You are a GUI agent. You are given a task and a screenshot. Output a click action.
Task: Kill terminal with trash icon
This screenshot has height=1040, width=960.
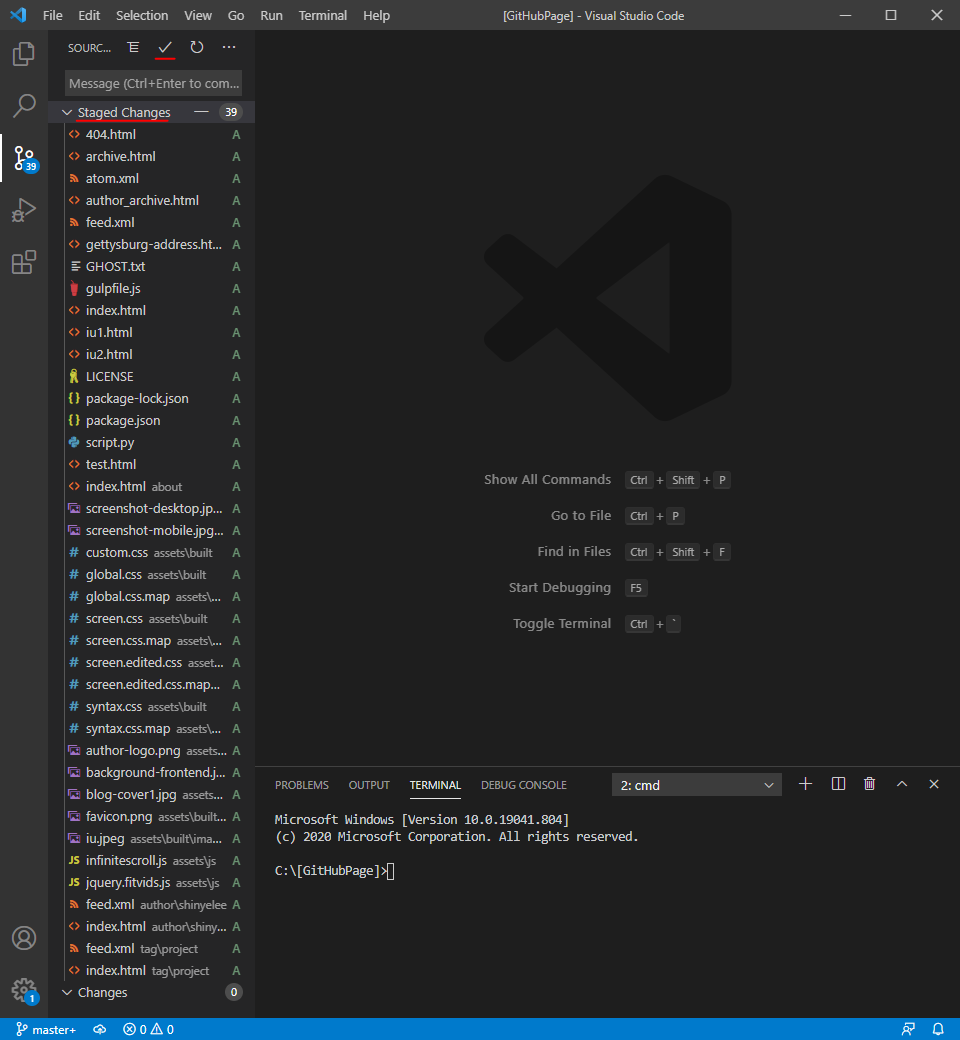tap(870, 784)
